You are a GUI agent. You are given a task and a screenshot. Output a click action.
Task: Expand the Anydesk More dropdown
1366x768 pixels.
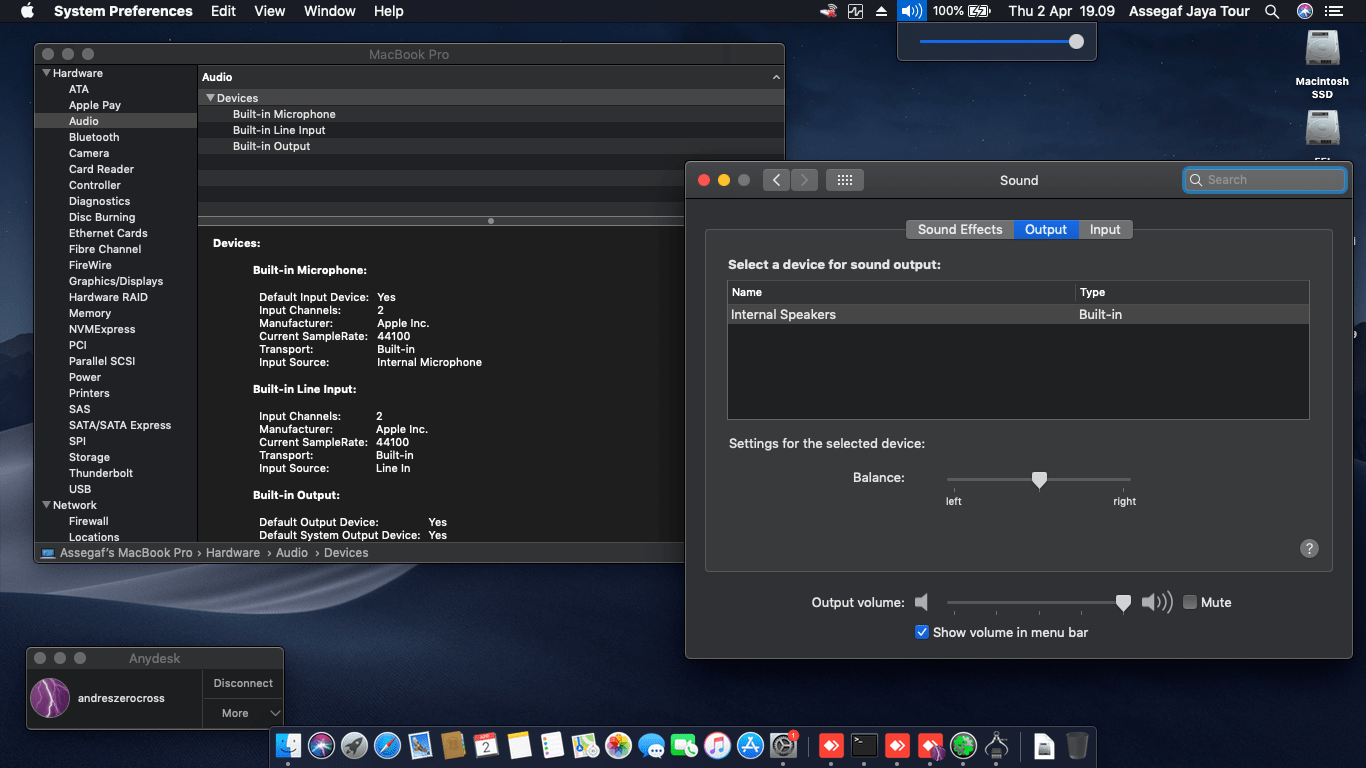[x=243, y=713]
